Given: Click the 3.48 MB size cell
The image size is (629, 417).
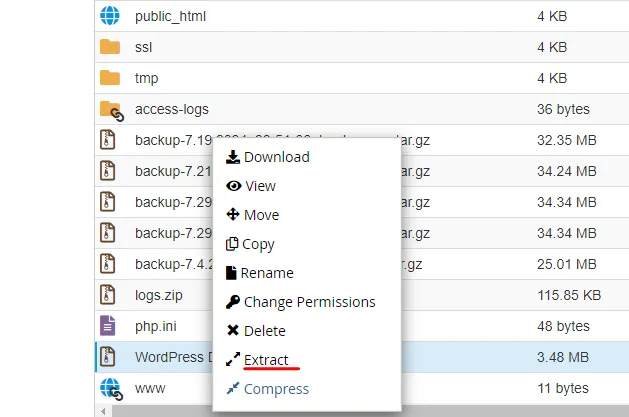Looking at the screenshot, I should [x=563, y=357].
